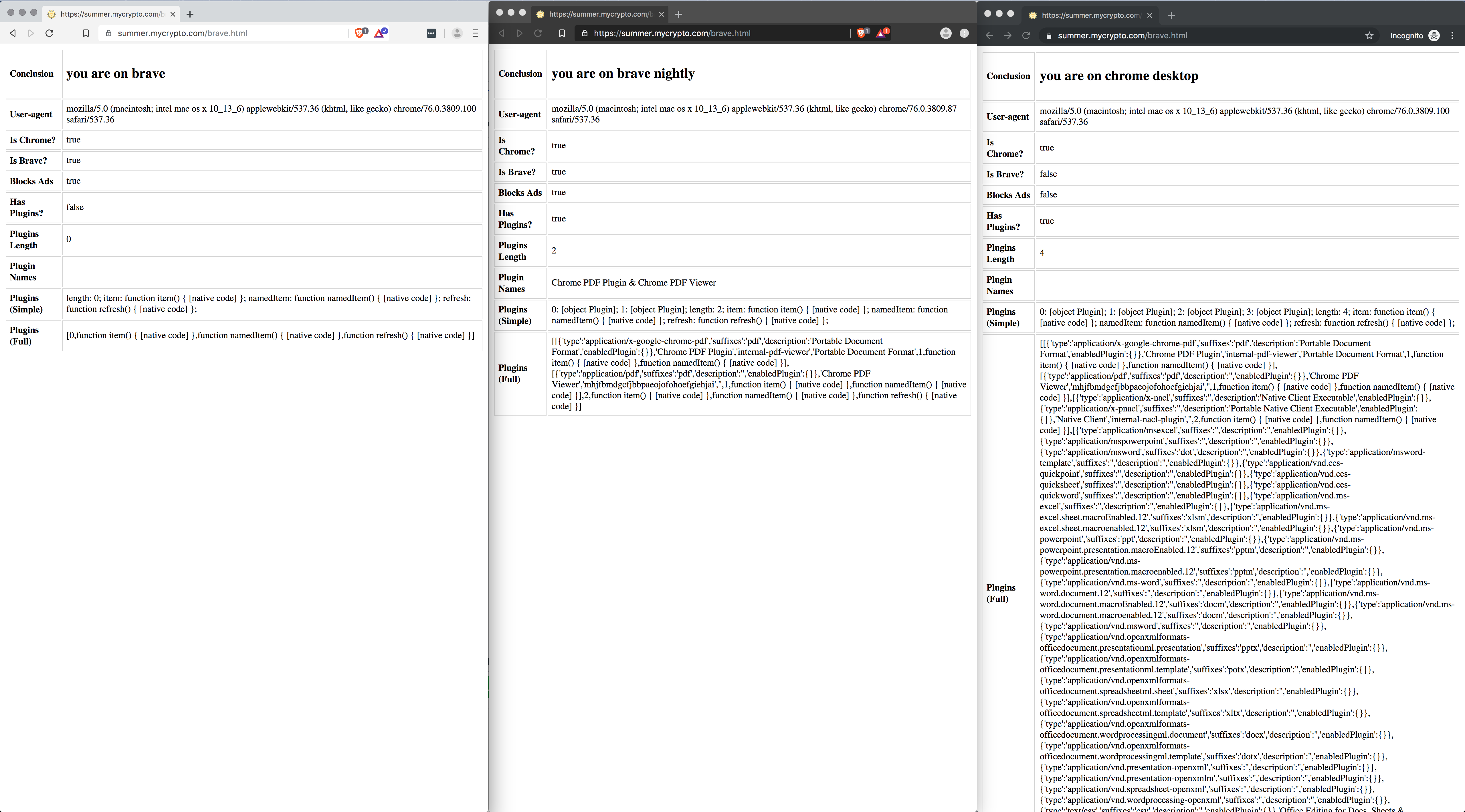Open hamburger menu in left Brave window
1465x812 pixels.
tap(476, 33)
